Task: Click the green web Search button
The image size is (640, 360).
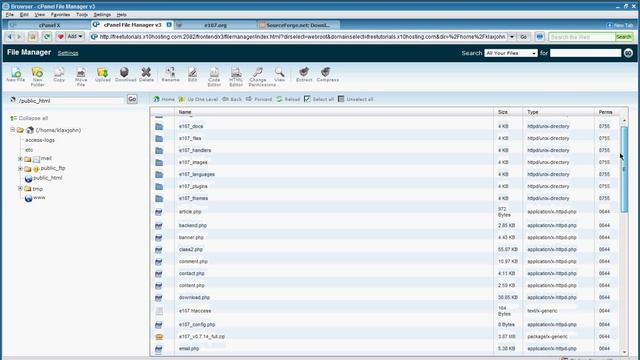Action: [x=624, y=37]
